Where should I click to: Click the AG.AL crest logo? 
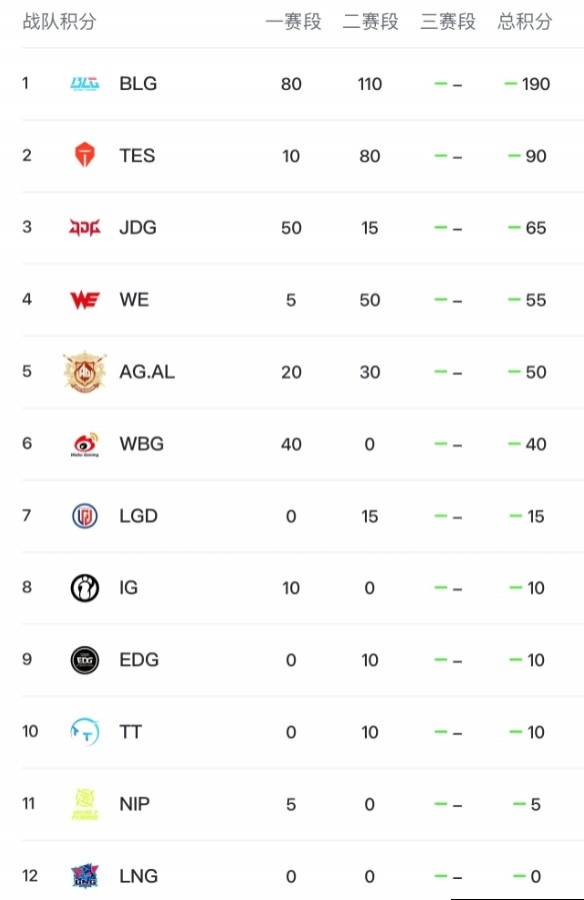point(84,371)
